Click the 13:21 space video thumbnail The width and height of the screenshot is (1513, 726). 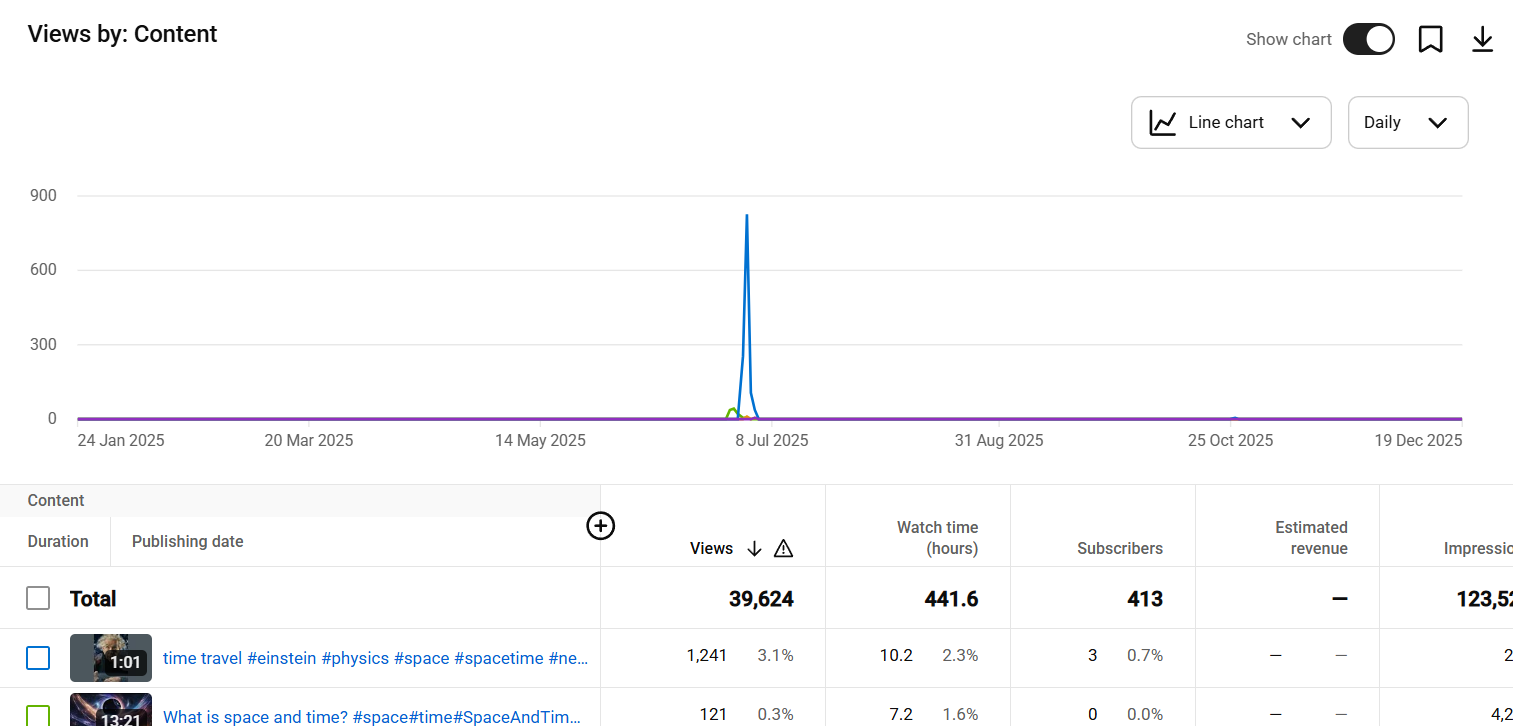111,711
